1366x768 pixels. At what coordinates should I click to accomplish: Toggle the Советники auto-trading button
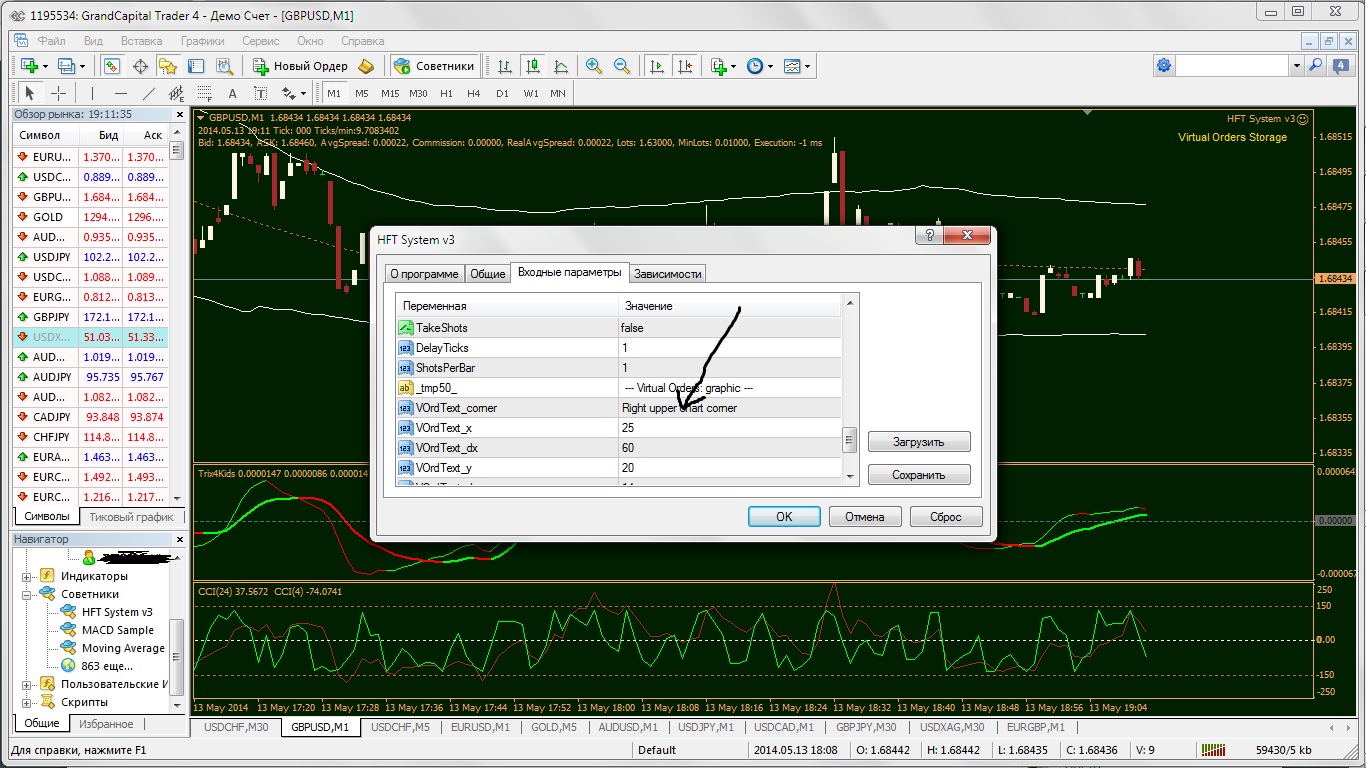(x=434, y=66)
